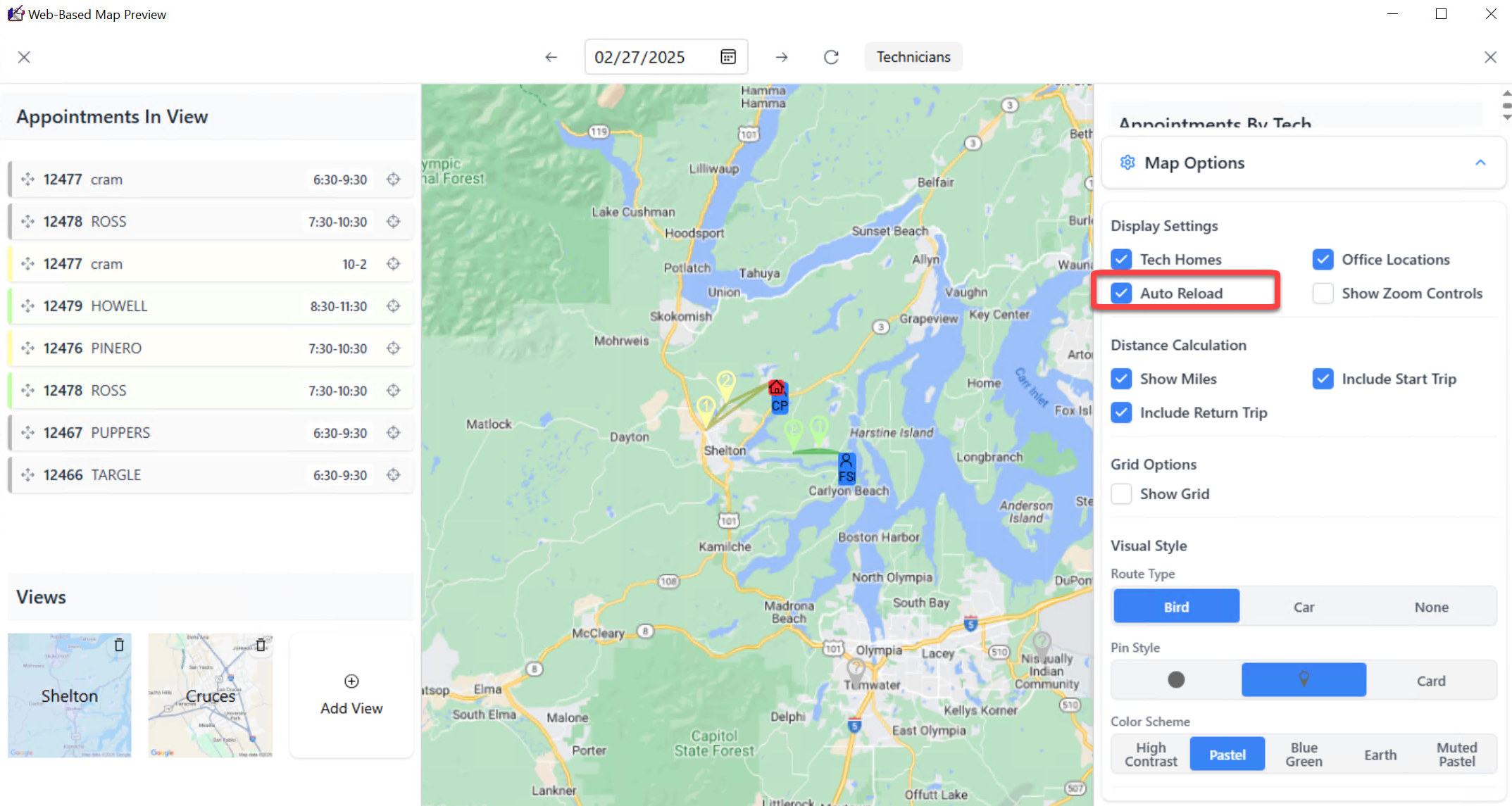Collapse the Map Options panel chevron
The width and height of the screenshot is (1512, 806).
(1480, 163)
